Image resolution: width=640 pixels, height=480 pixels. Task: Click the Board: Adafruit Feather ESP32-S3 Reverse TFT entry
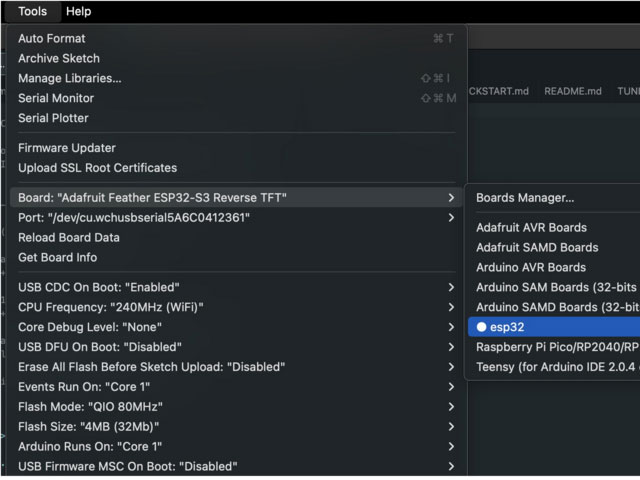pos(236,198)
